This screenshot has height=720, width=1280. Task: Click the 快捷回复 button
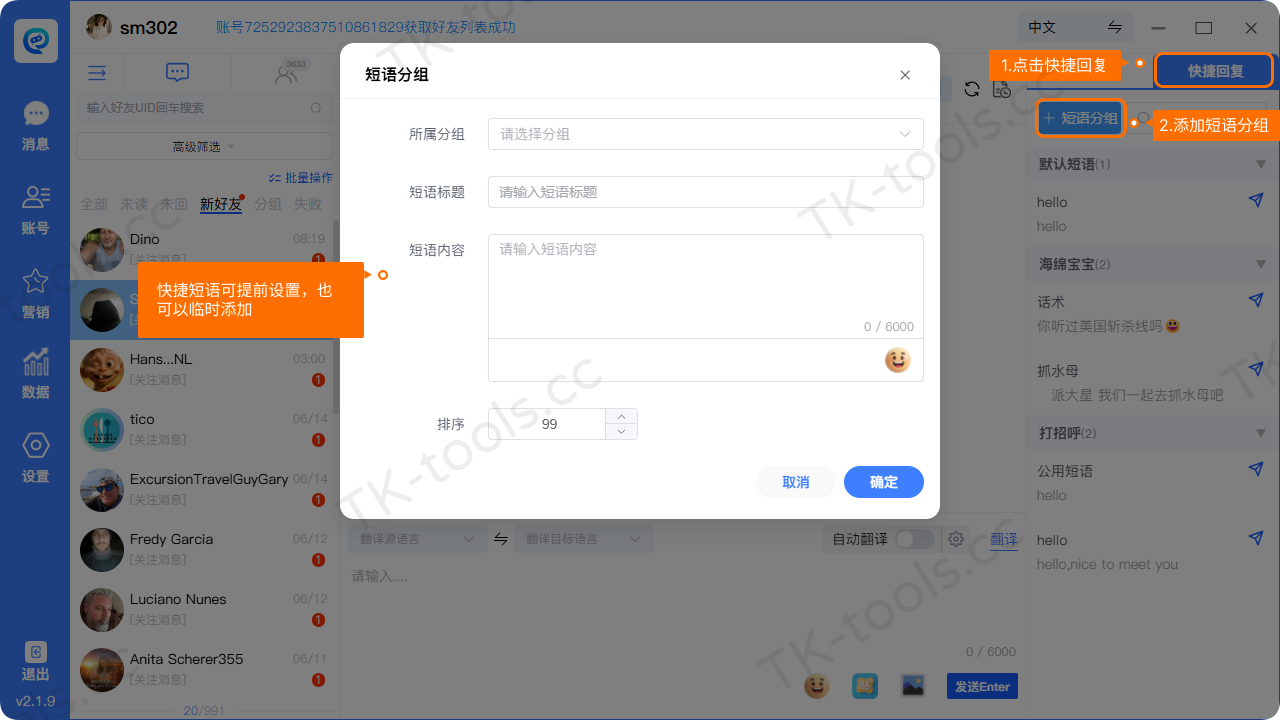[x=1215, y=71]
